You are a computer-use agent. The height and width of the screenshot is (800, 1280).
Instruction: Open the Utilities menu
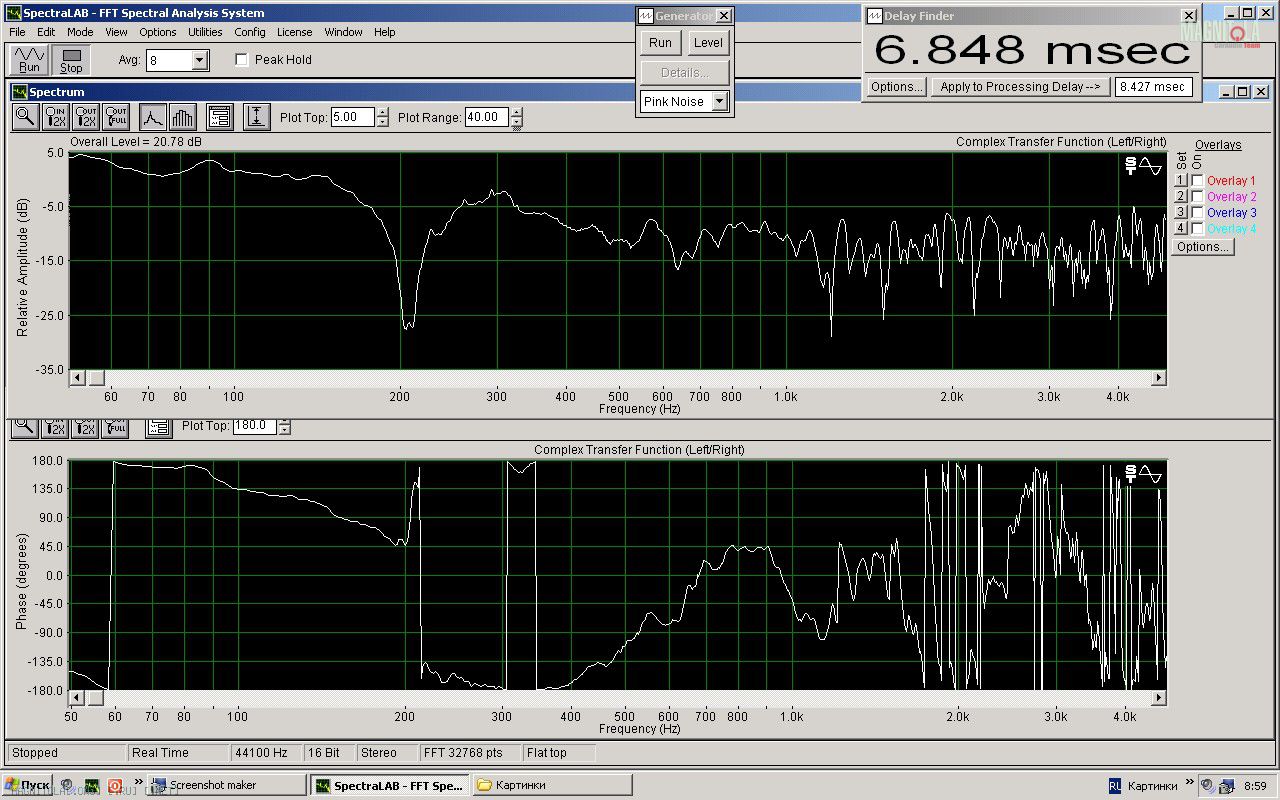click(x=205, y=32)
